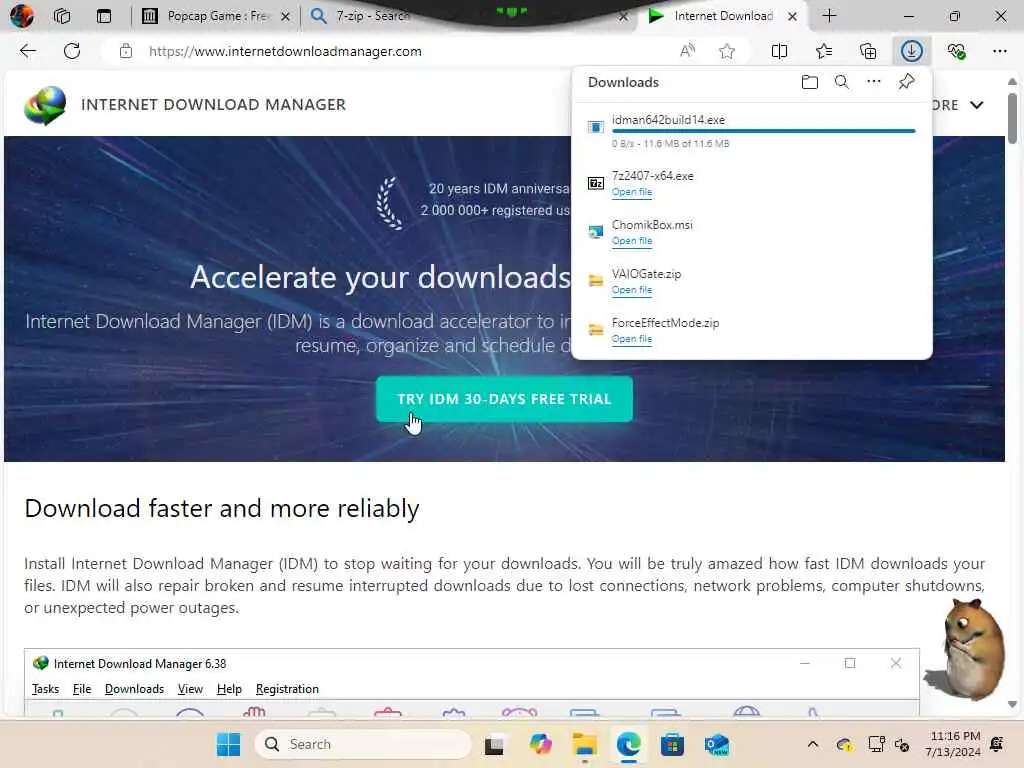
Task: Open the Windows Start menu
Action: [x=229, y=744]
